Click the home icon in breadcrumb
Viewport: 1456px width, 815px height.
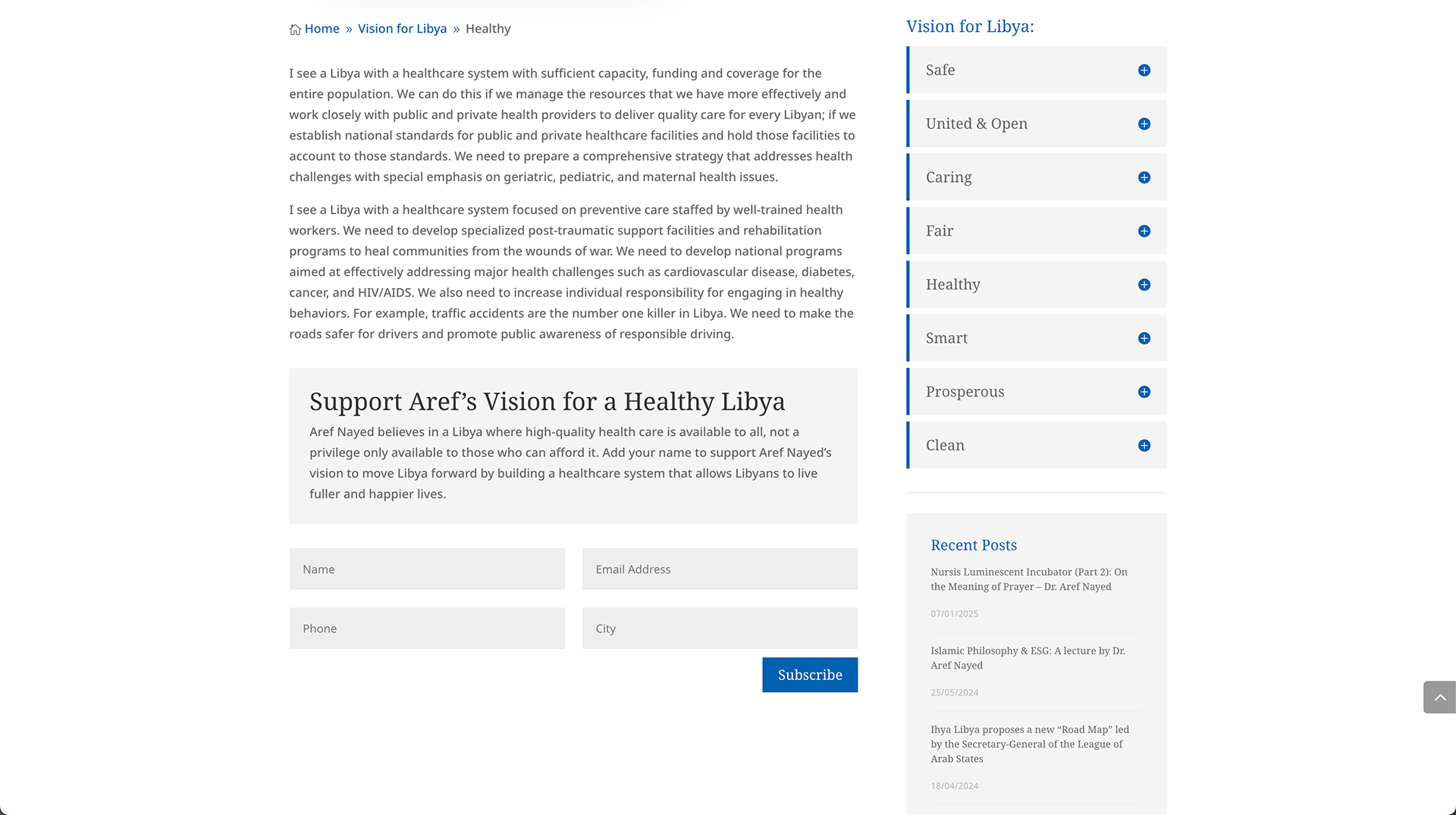coord(295,30)
